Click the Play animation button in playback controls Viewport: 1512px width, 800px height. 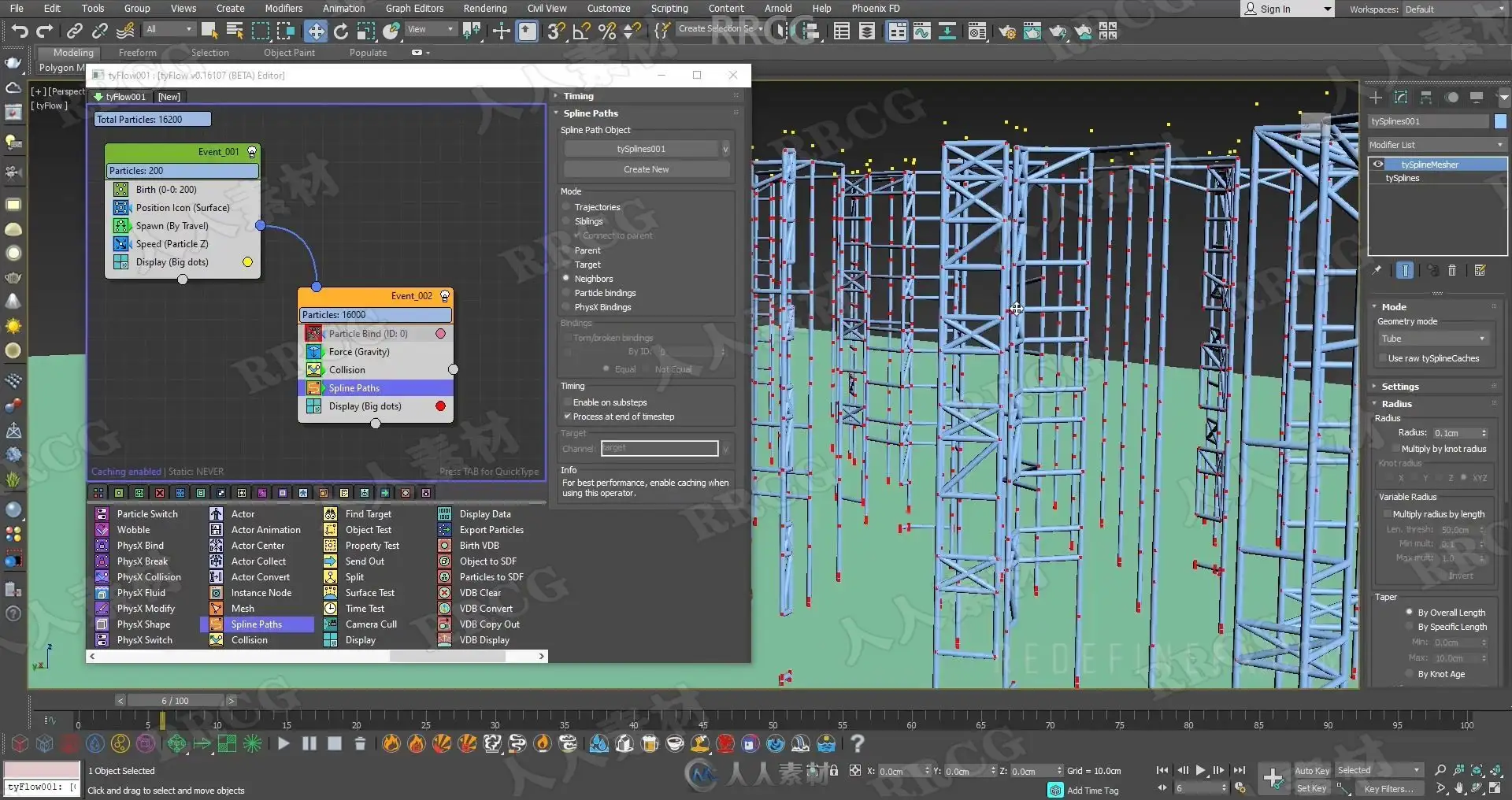pos(1201,770)
